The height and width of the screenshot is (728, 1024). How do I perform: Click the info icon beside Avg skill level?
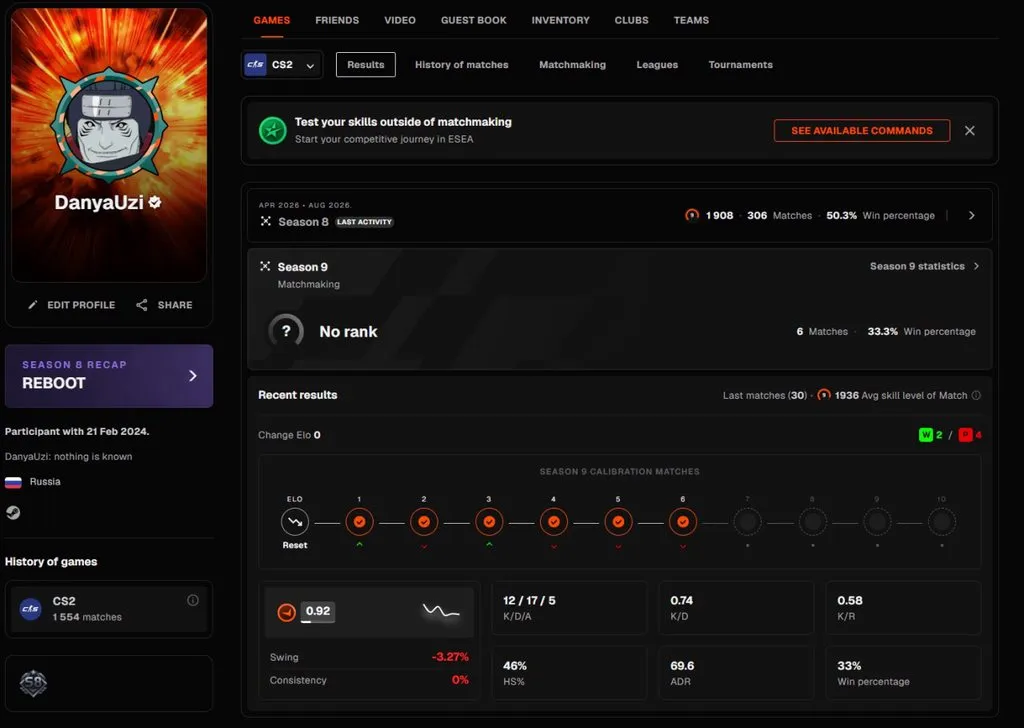tap(976, 395)
